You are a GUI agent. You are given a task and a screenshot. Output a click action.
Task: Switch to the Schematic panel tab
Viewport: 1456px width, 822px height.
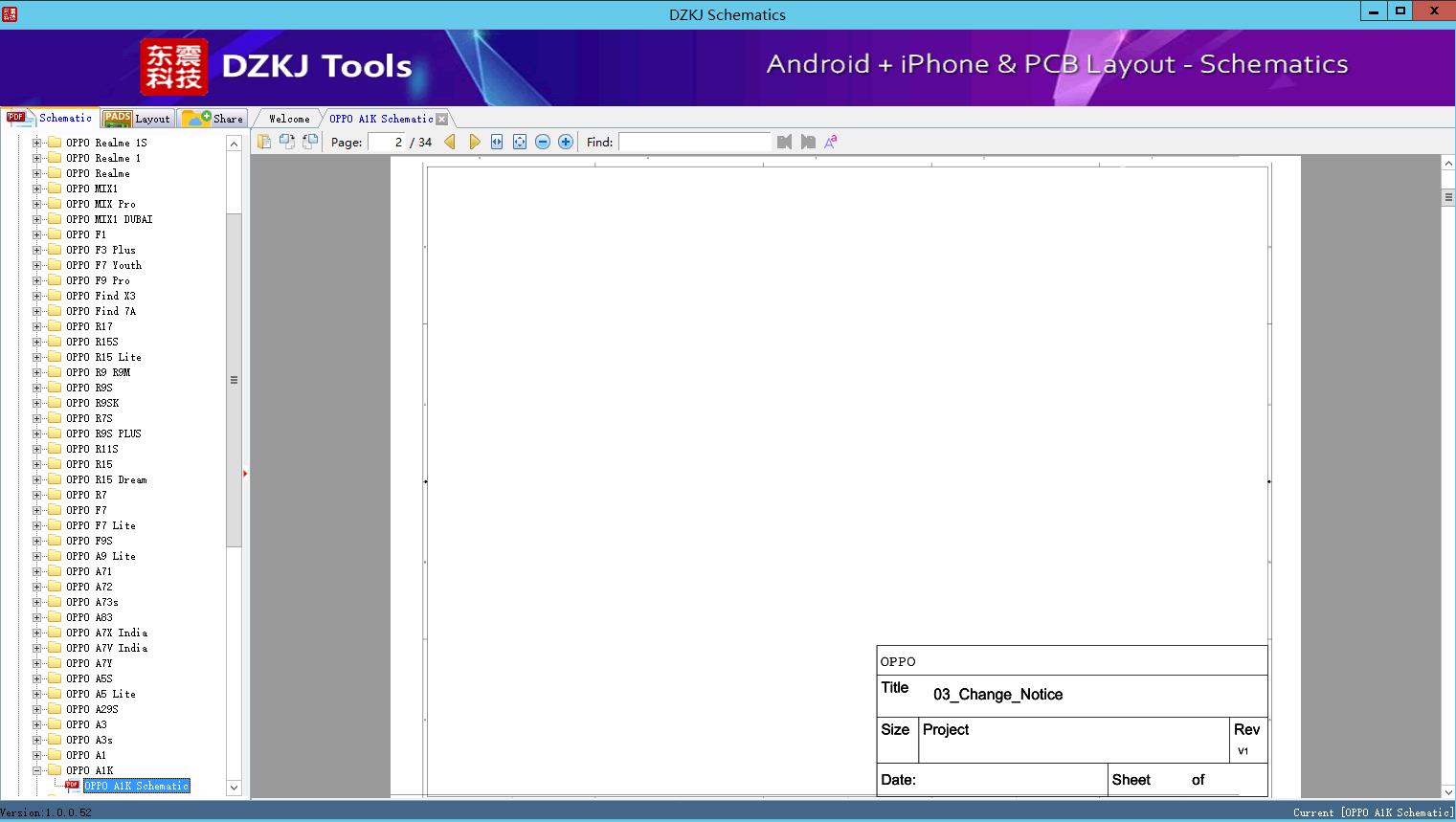[x=50, y=118]
